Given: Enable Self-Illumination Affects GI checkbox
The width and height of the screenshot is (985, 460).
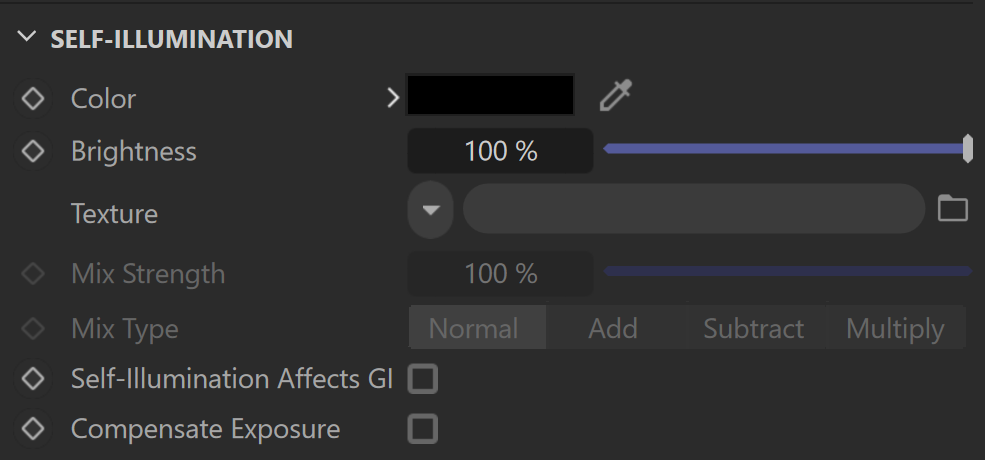Looking at the screenshot, I should [423, 379].
